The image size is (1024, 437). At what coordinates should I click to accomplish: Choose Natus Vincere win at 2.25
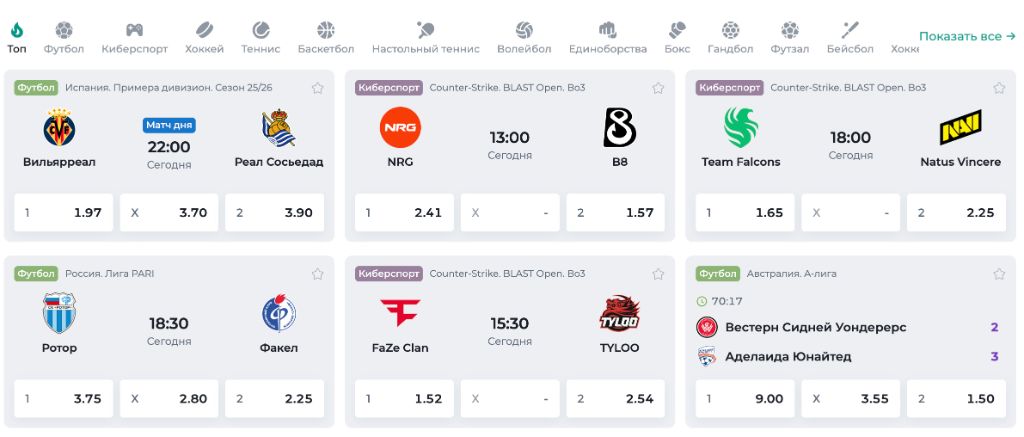[956, 213]
